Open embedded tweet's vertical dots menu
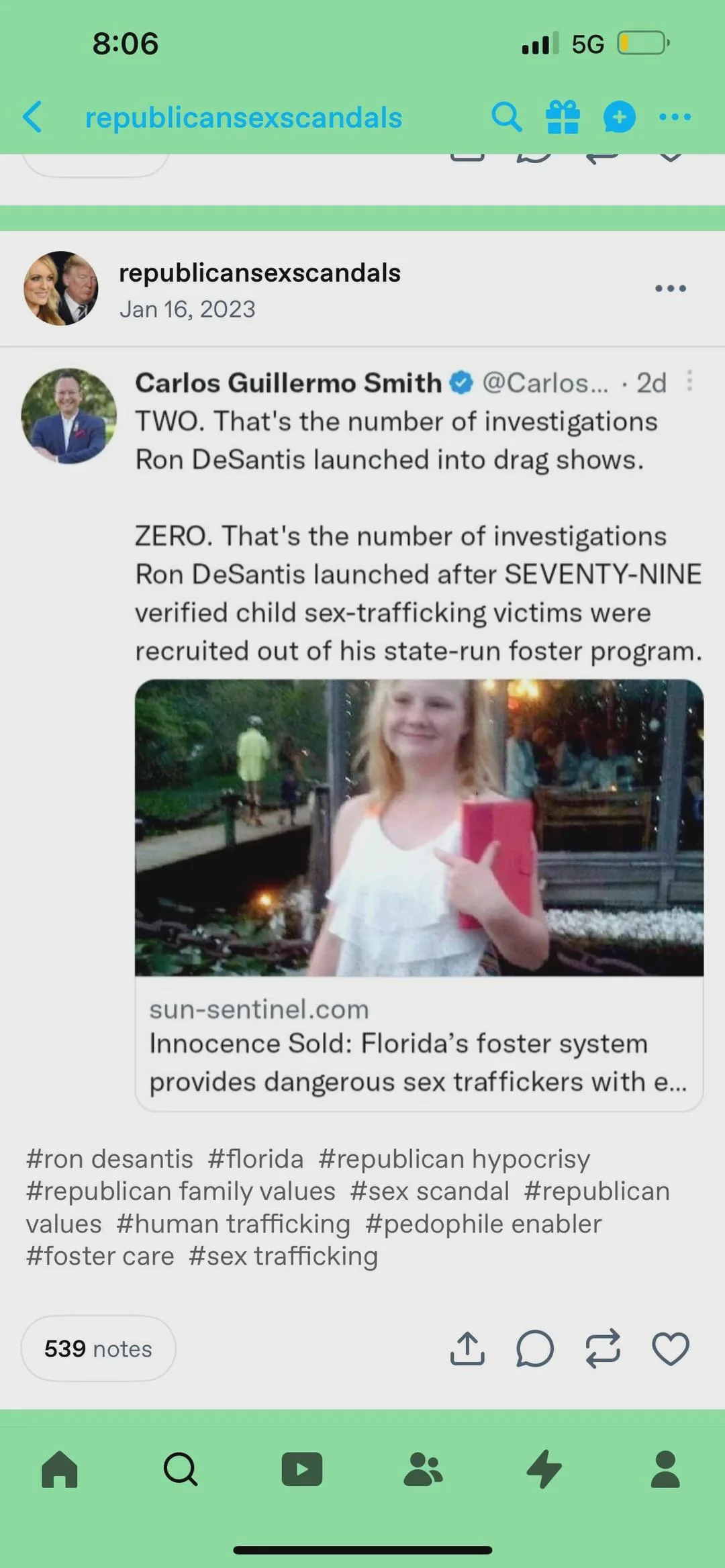The image size is (725, 1568). (689, 381)
